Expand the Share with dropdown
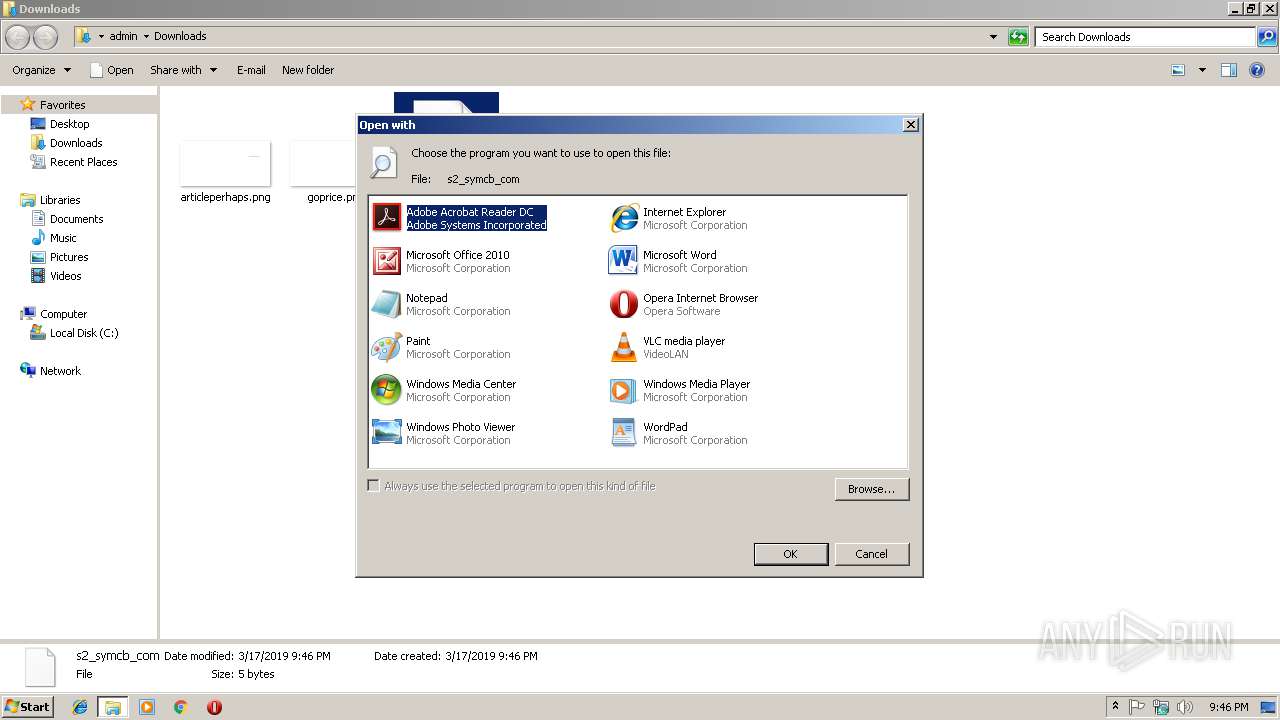The height and width of the screenshot is (720, 1280). (183, 70)
